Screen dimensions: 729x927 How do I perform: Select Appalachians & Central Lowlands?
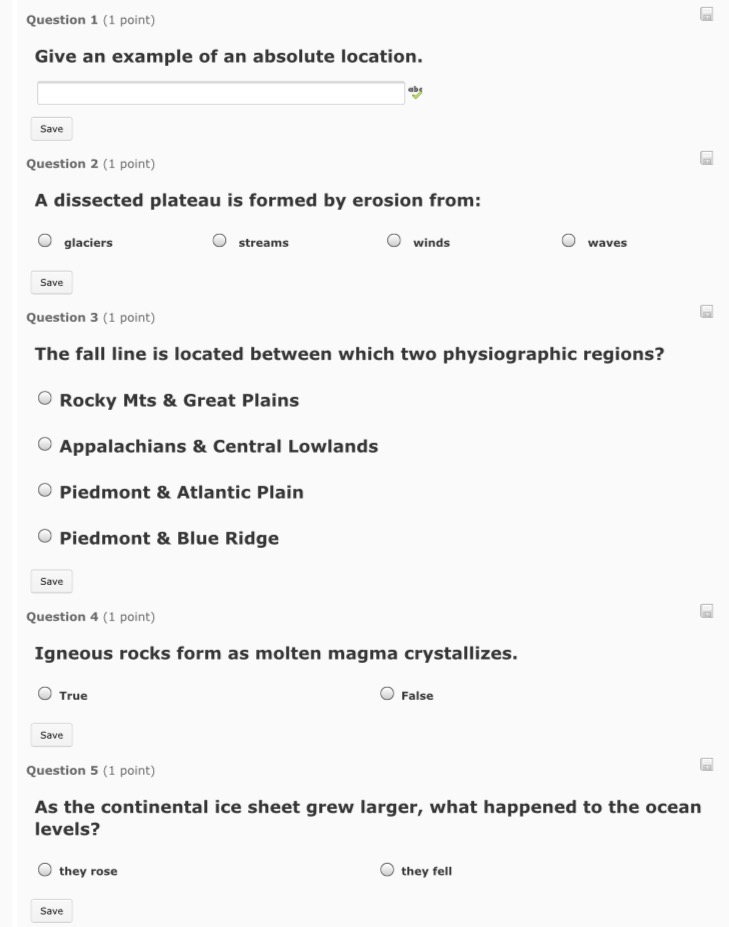tap(45, 444)
